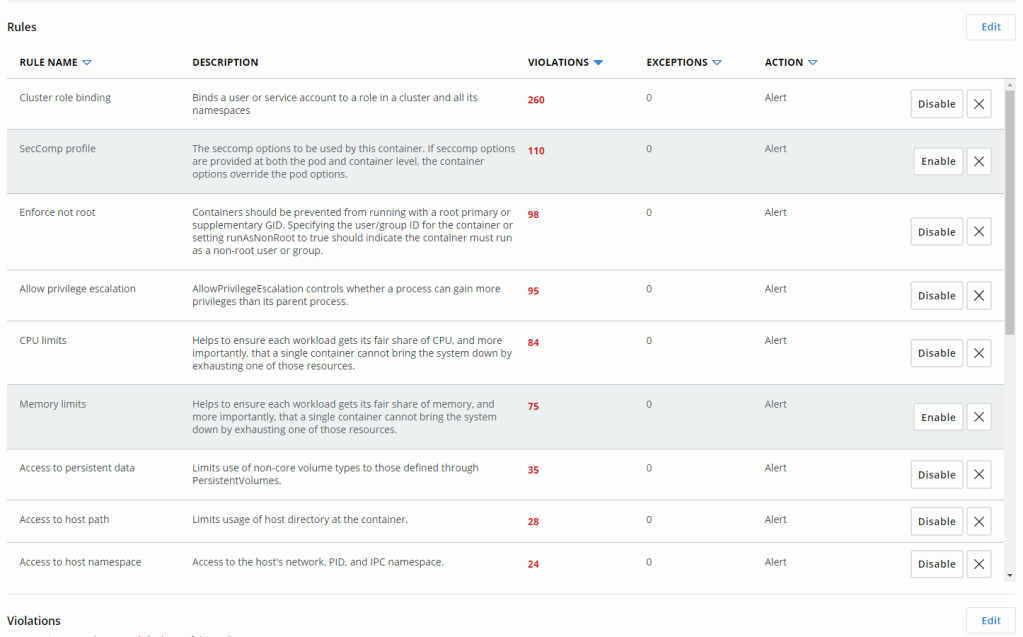1023x637 pixels.
Task: Open the Exceptions column sort arrow
Action: tap(717, 63)
